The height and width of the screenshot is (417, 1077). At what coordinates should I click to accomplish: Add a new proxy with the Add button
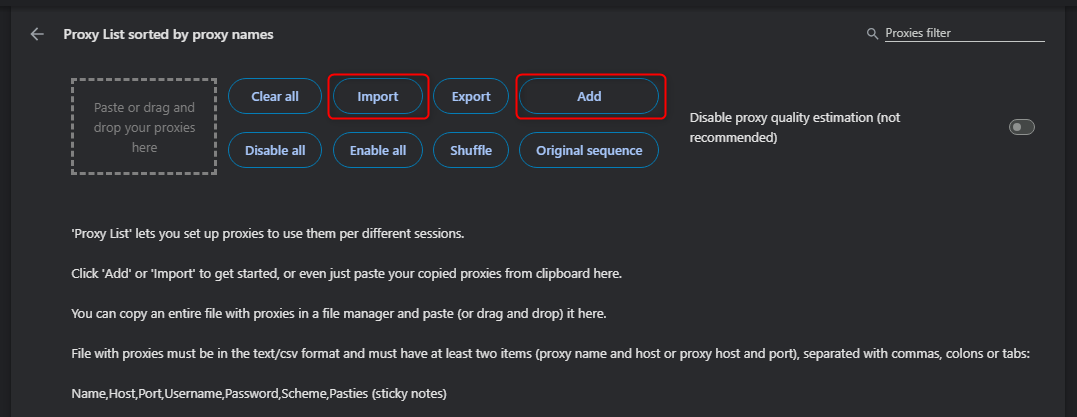(589, 97)
